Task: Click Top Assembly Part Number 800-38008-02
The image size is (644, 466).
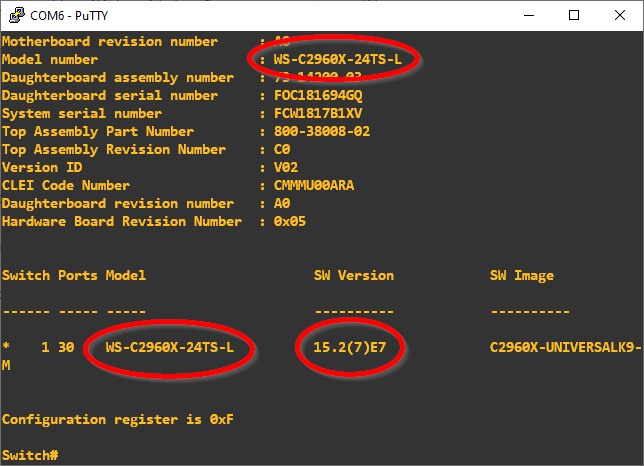Action: (322, 131)
